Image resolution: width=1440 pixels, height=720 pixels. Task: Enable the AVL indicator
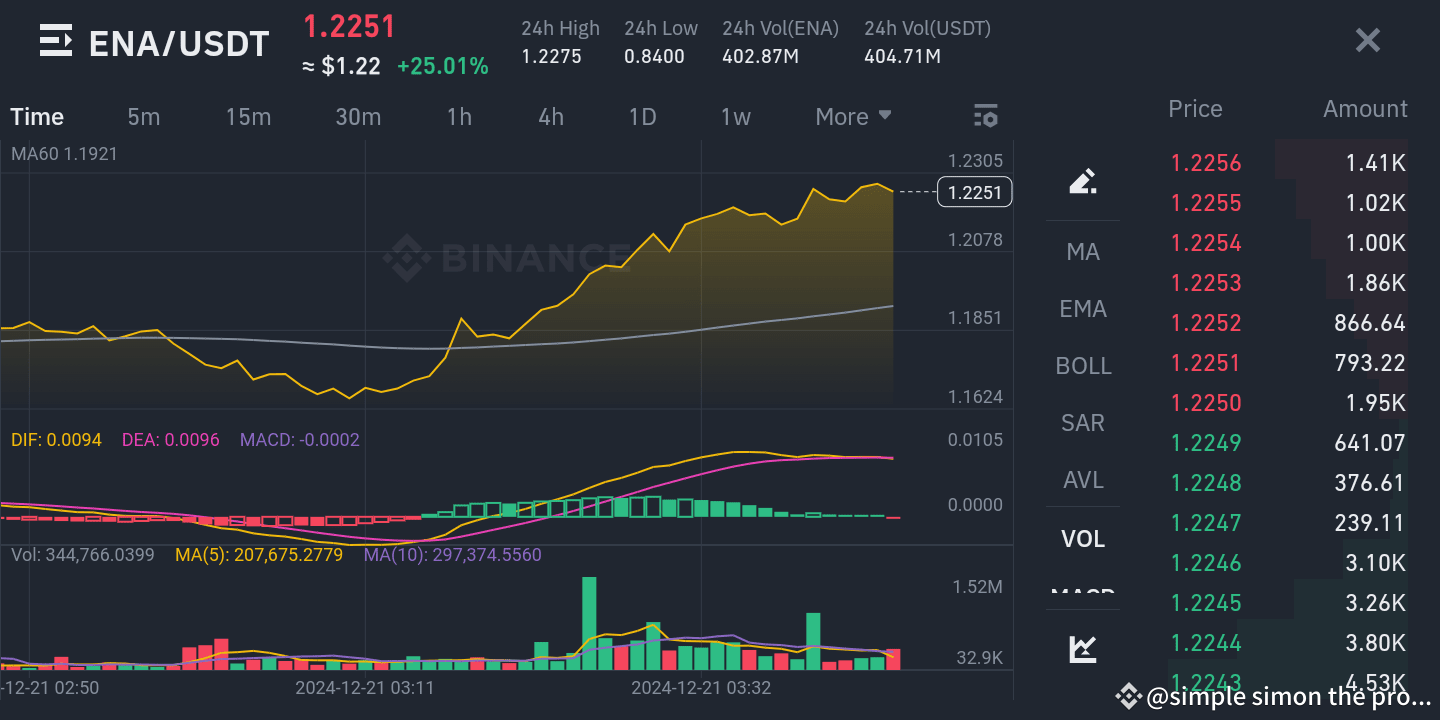pos(1083,479)
